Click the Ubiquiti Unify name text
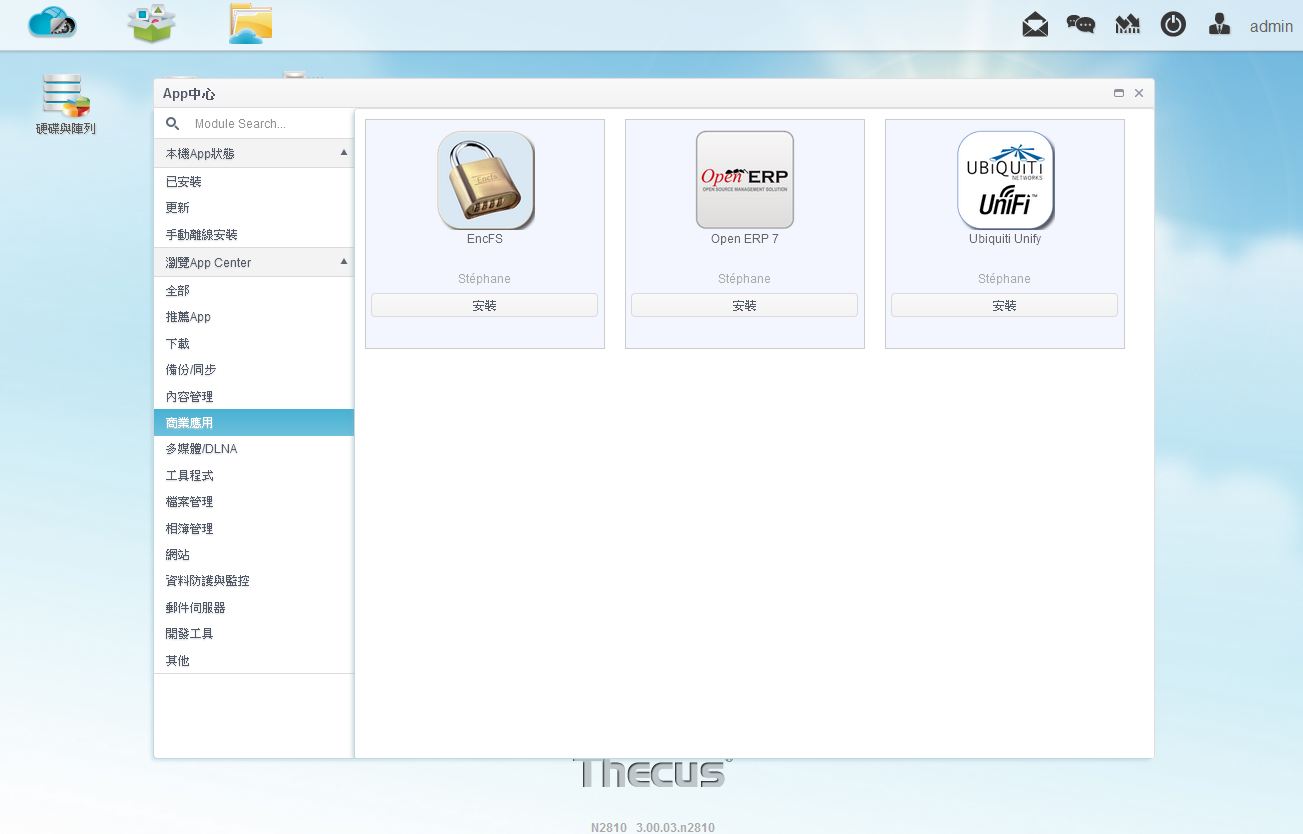This screenshot has height=834, width=1303. pos(1005,239)
